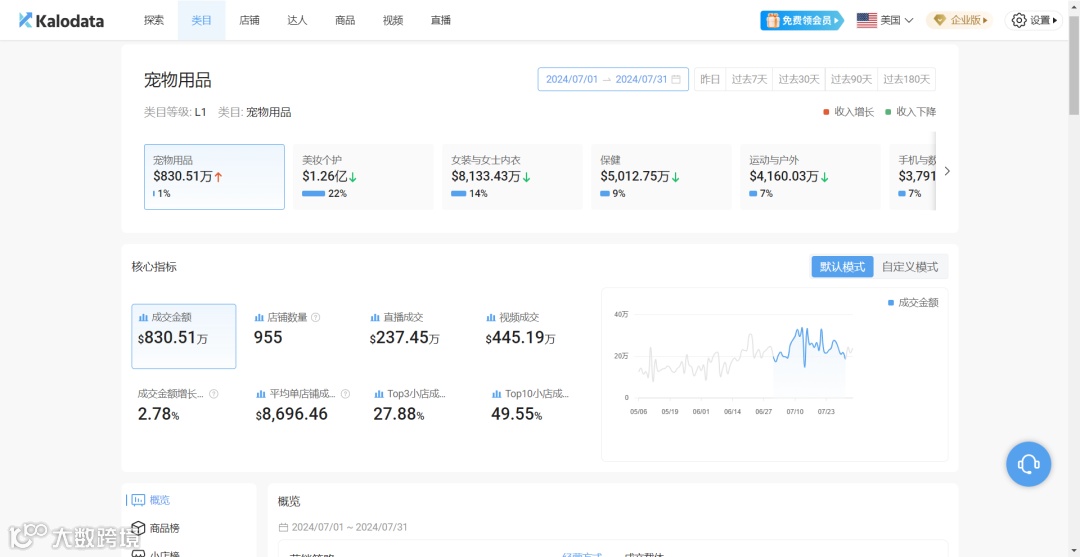Toggle the 成交金额 chart legend

coord(913,302)
